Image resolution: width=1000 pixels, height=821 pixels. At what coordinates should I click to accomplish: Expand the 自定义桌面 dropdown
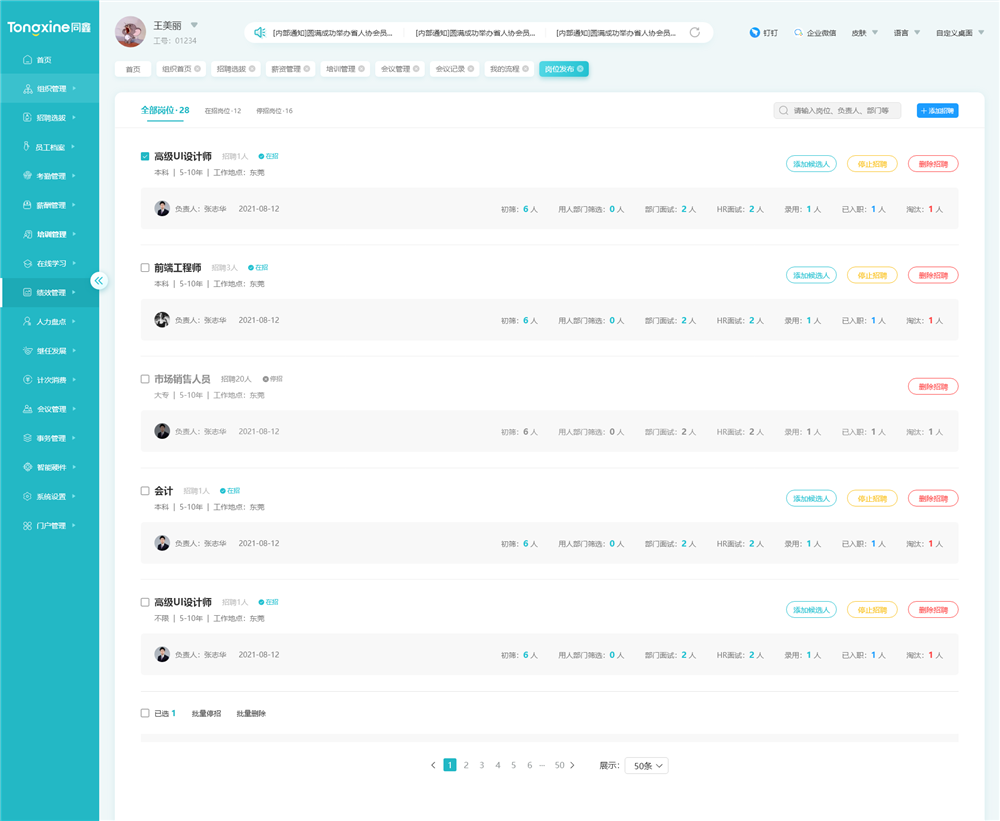960,33
